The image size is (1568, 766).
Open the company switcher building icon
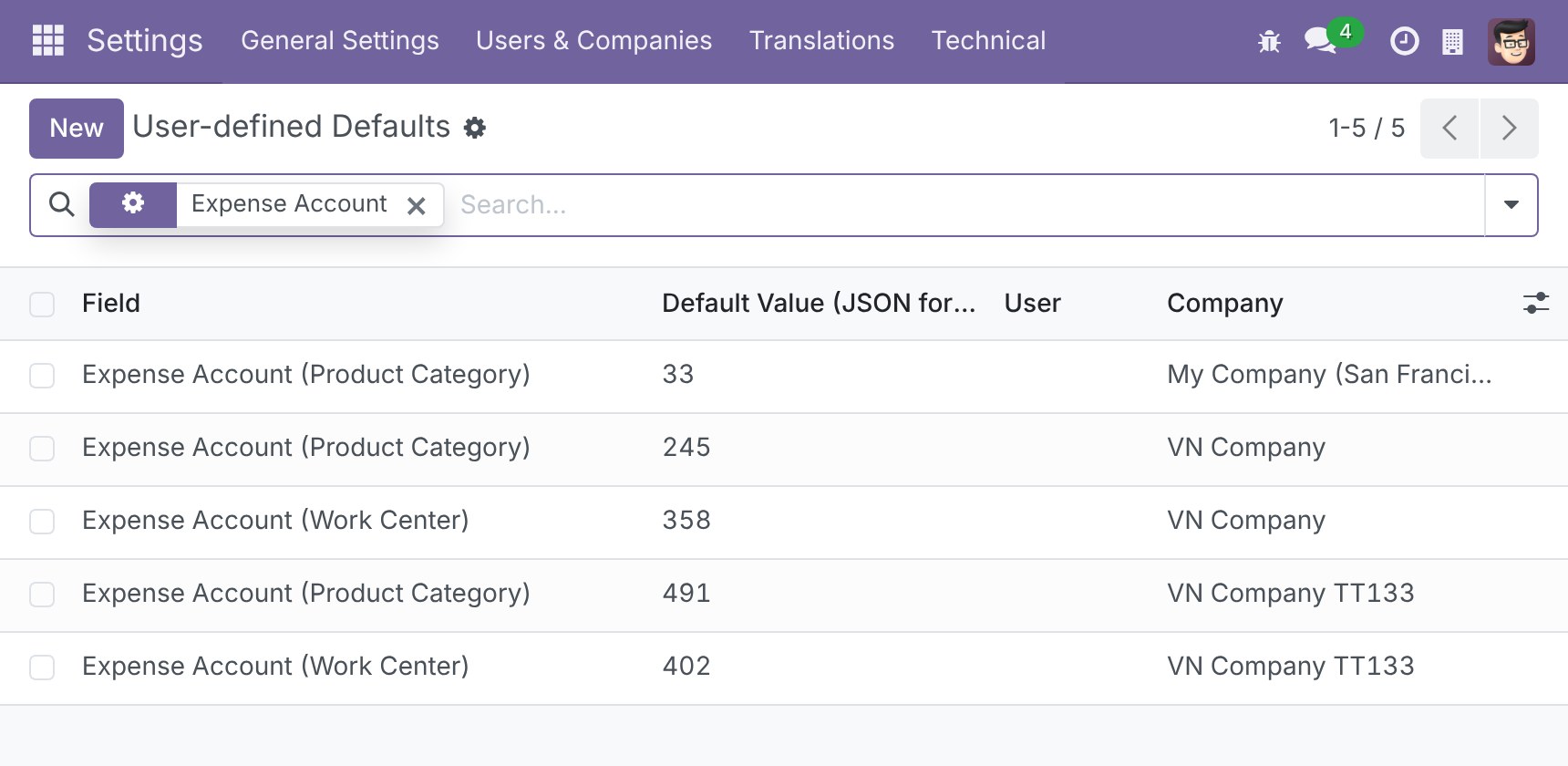(x=1452, y=42)
